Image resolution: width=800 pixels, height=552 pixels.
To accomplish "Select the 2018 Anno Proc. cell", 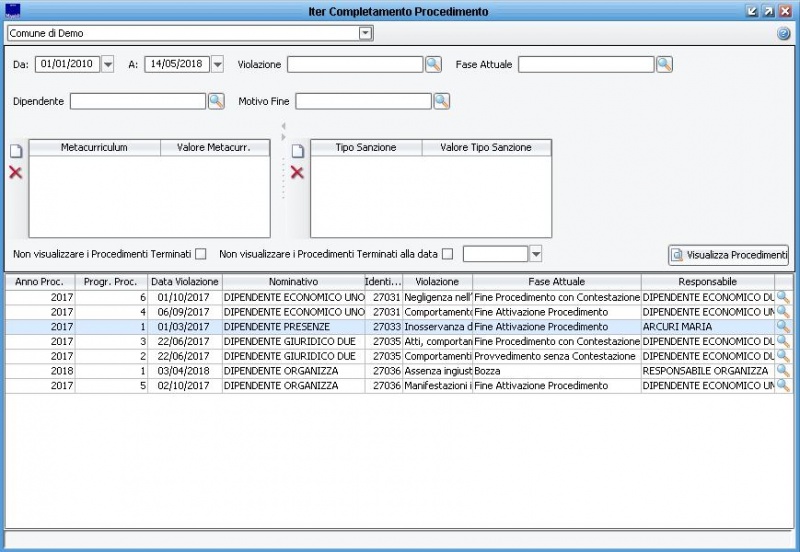I will [x=40, y=371].
